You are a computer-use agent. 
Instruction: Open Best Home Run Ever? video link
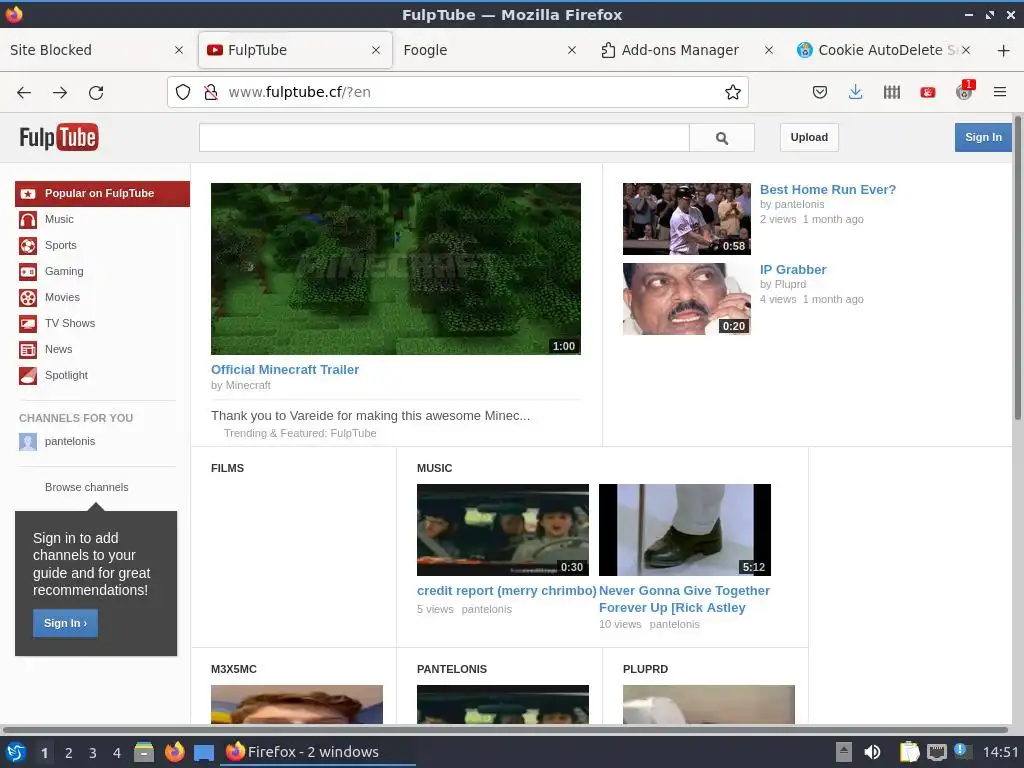pos(827,189)
